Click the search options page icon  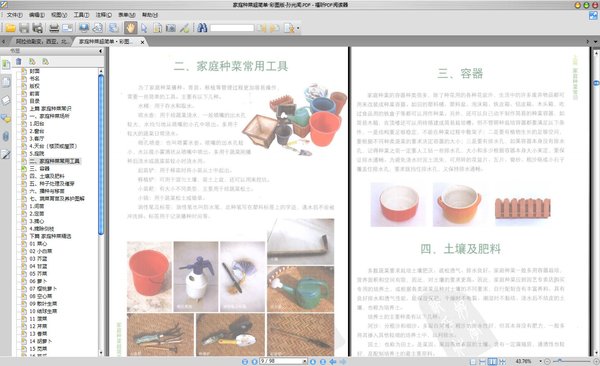click(x=289, y=28)
